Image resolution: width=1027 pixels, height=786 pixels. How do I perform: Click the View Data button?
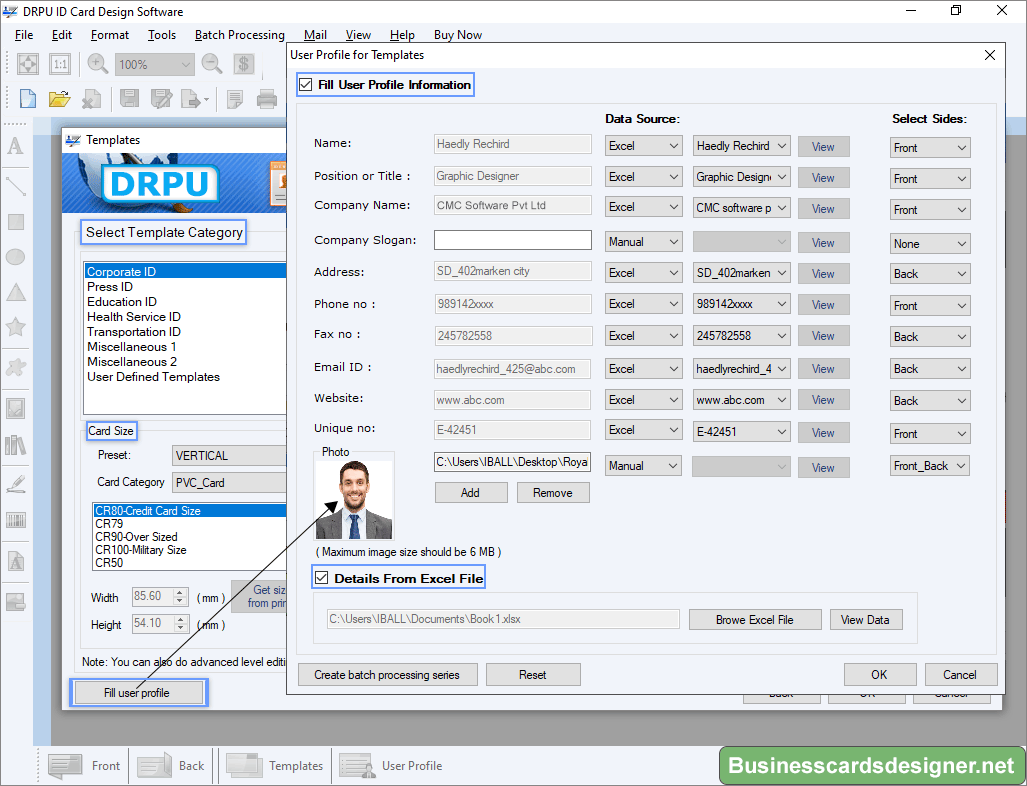click(x=865, y=620)
